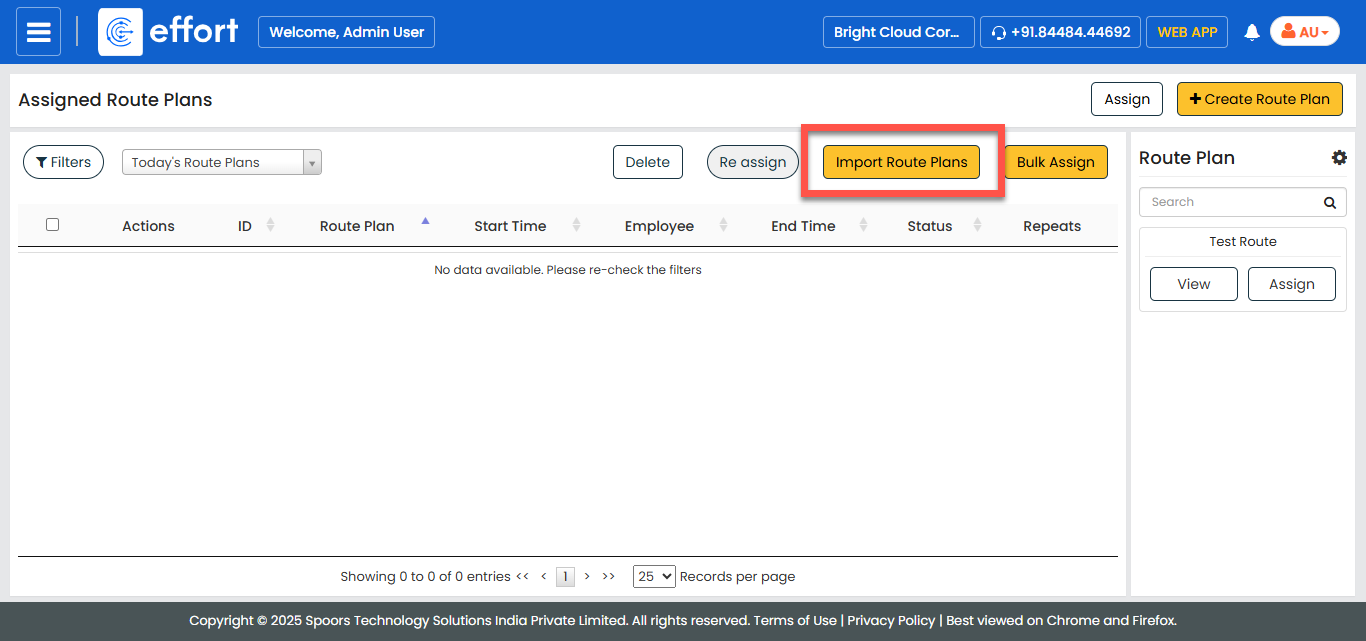Click the Bulk Assign button
Viewport: 1366px width, 641px height.
click(x=1055, y=163)
